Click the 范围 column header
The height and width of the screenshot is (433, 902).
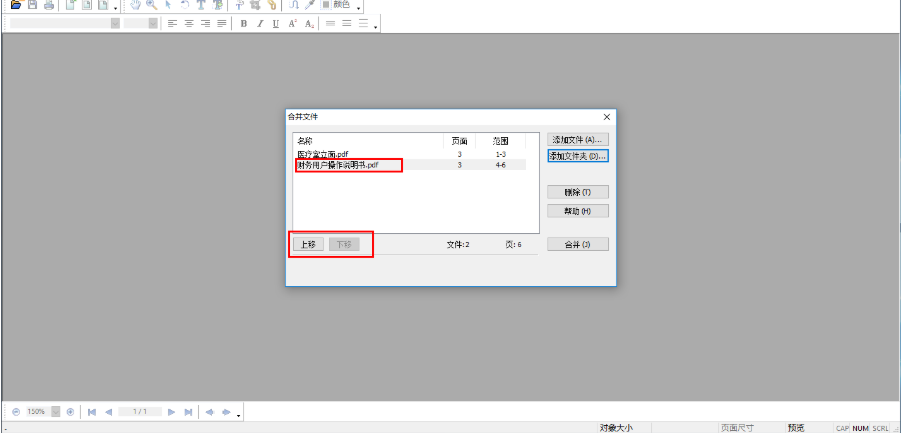click(500, 141)
